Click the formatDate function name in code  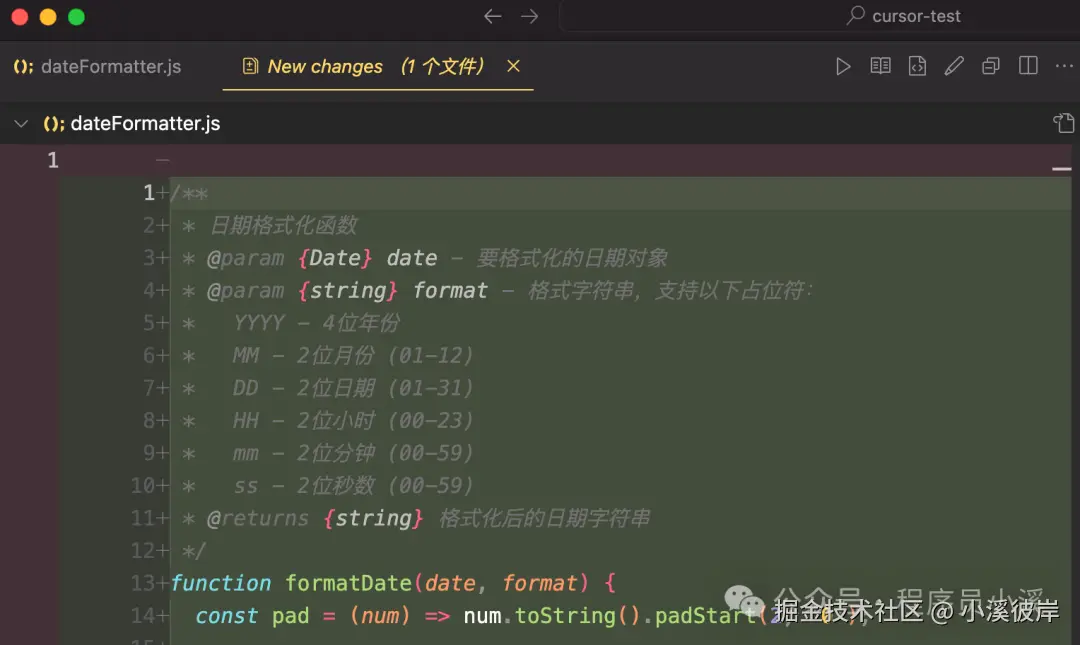click(348, 583)
